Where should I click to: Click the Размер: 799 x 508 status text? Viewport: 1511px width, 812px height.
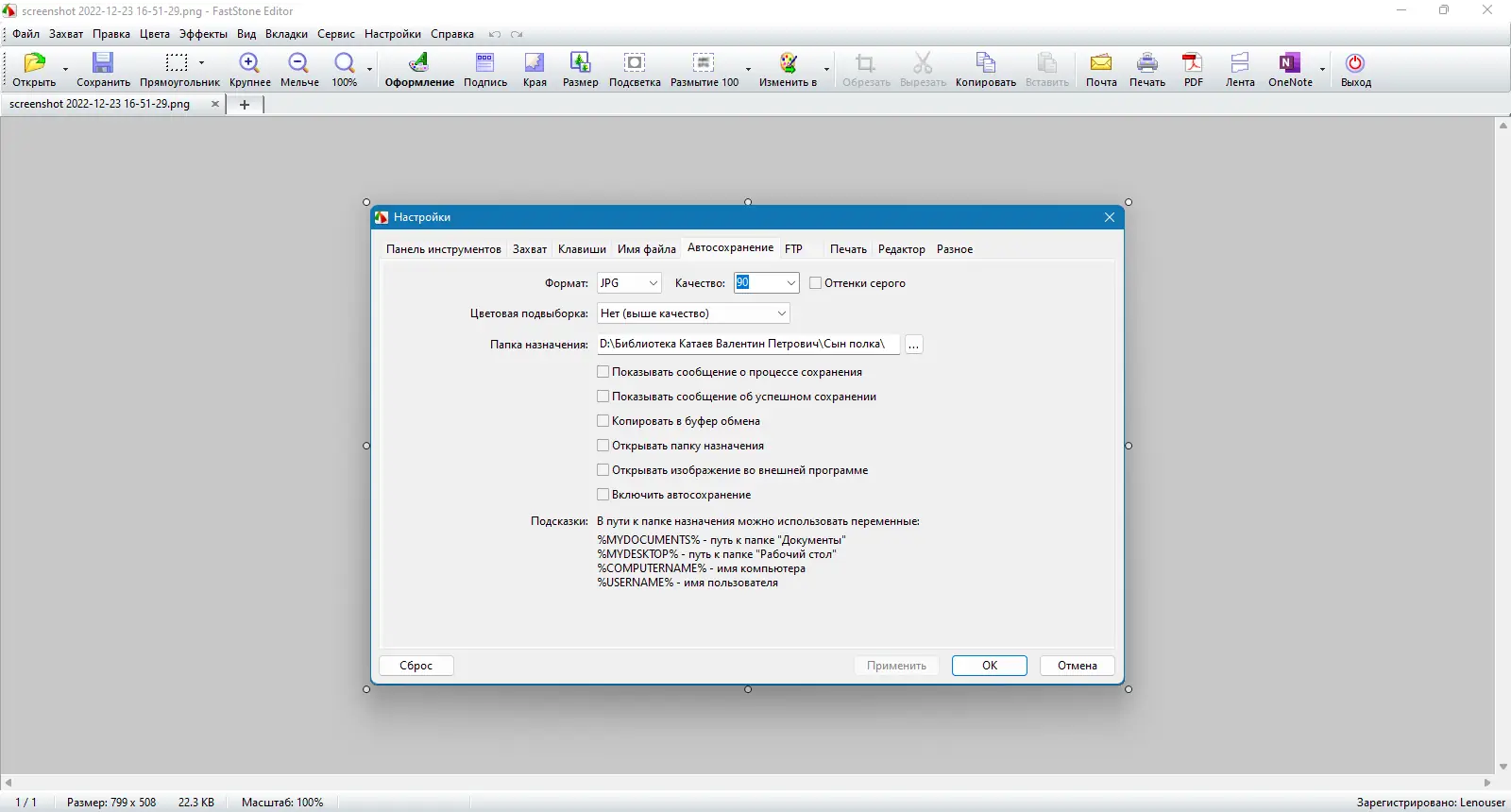111,803
